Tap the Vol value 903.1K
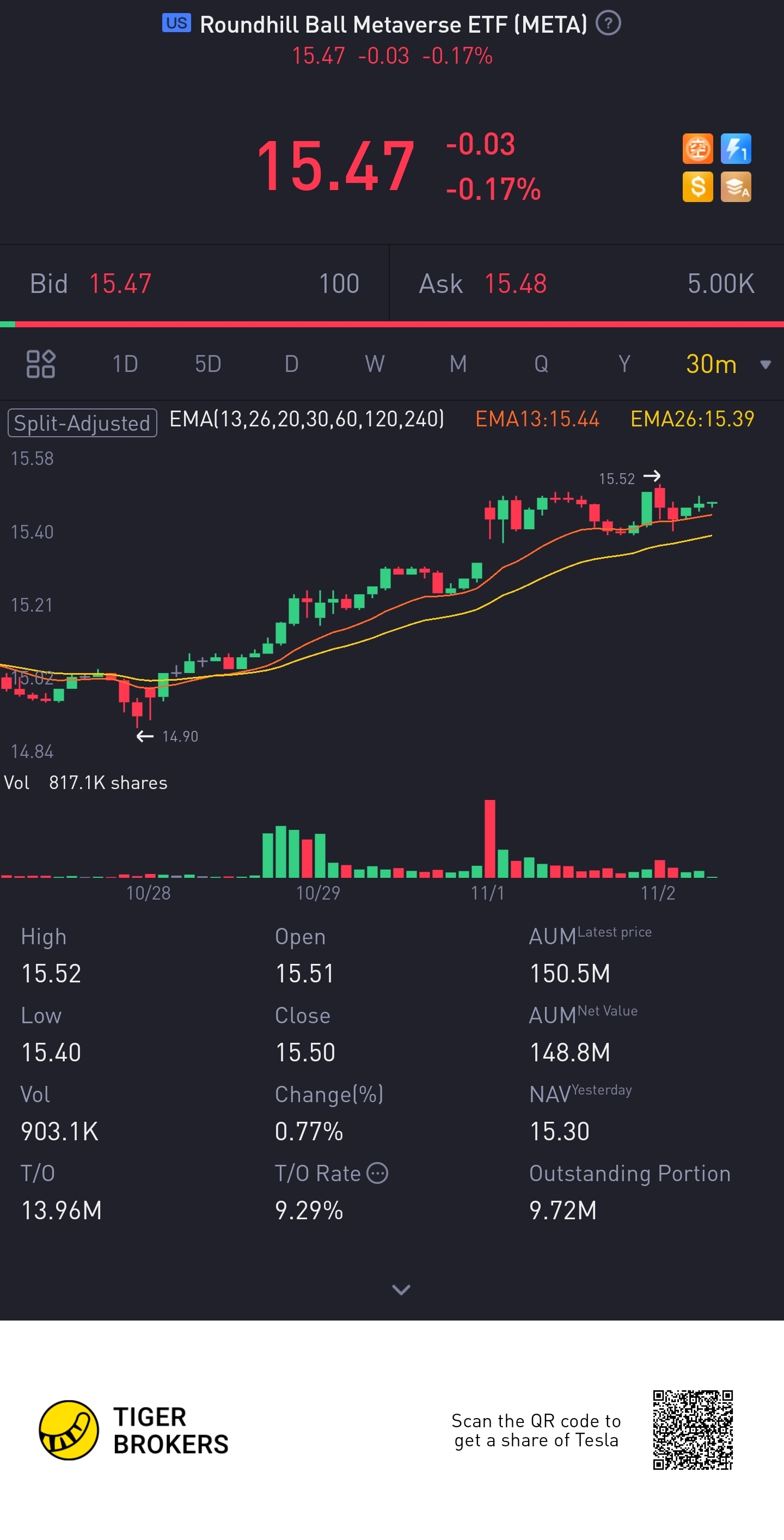 [59, 1131]
